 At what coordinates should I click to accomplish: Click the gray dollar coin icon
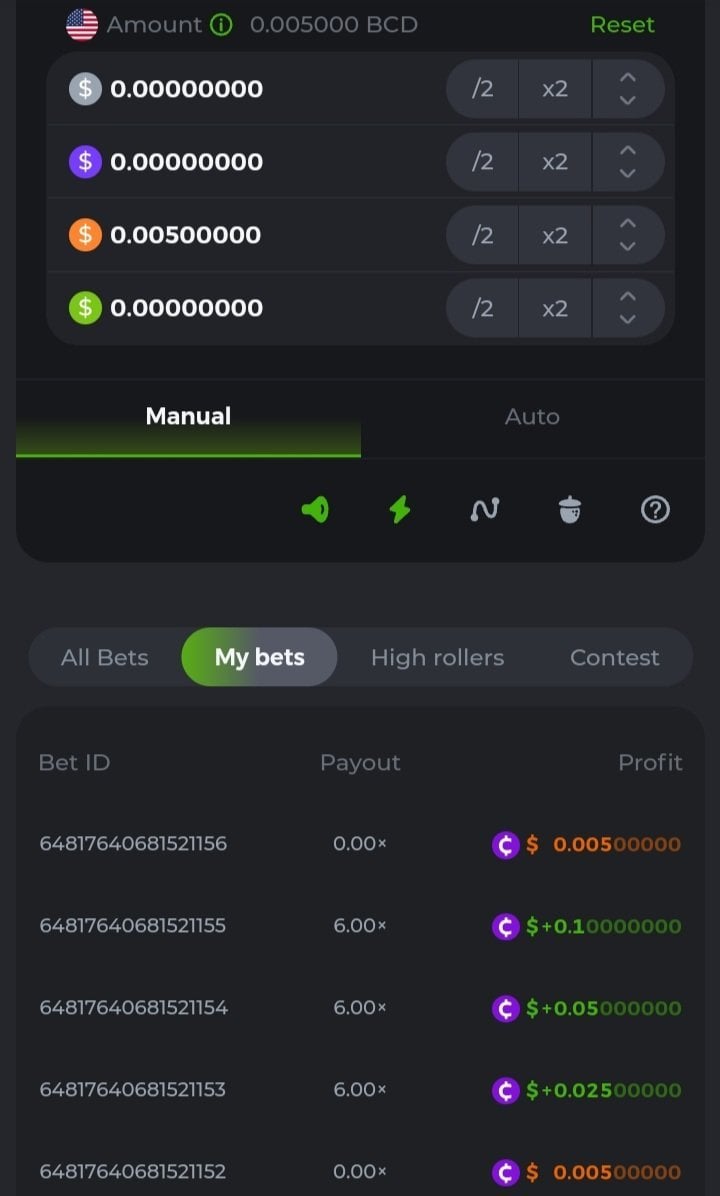pos(85,89)
